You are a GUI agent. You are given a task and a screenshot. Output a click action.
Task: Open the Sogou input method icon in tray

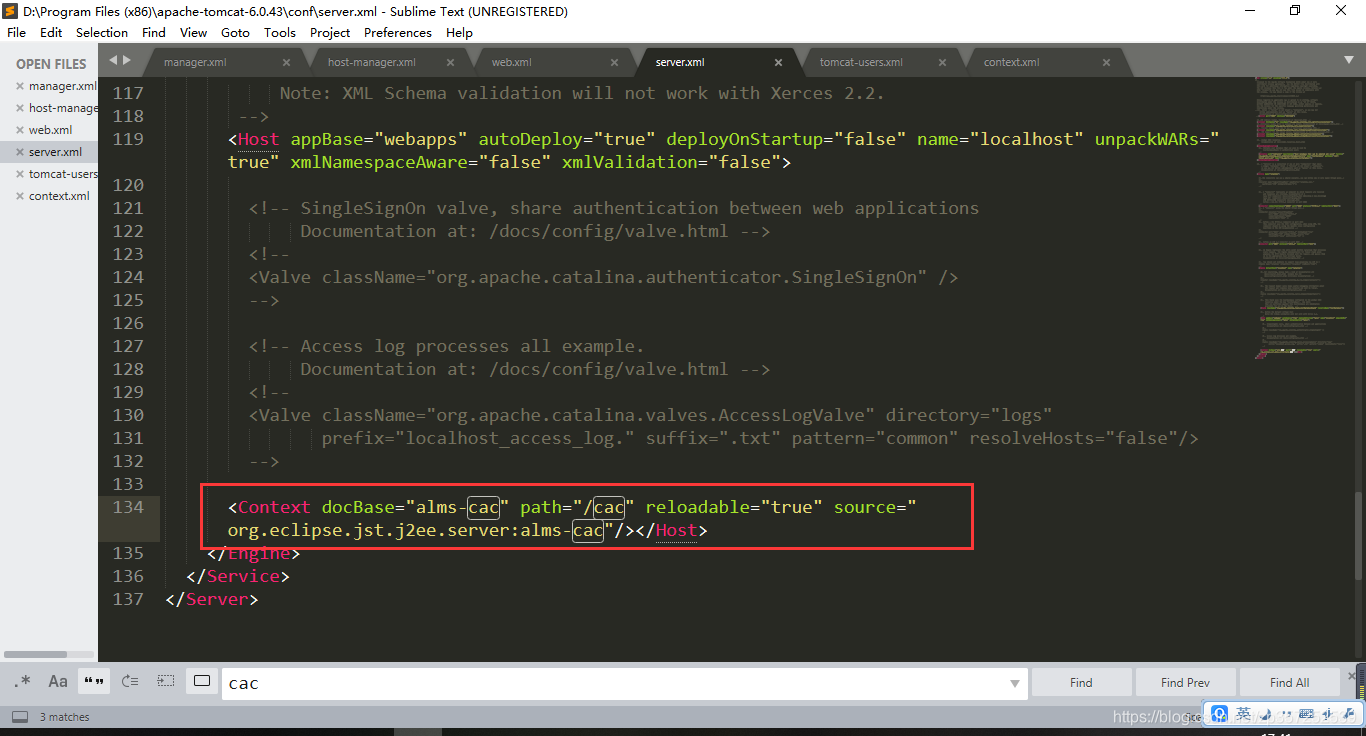tap(1218, 713)
